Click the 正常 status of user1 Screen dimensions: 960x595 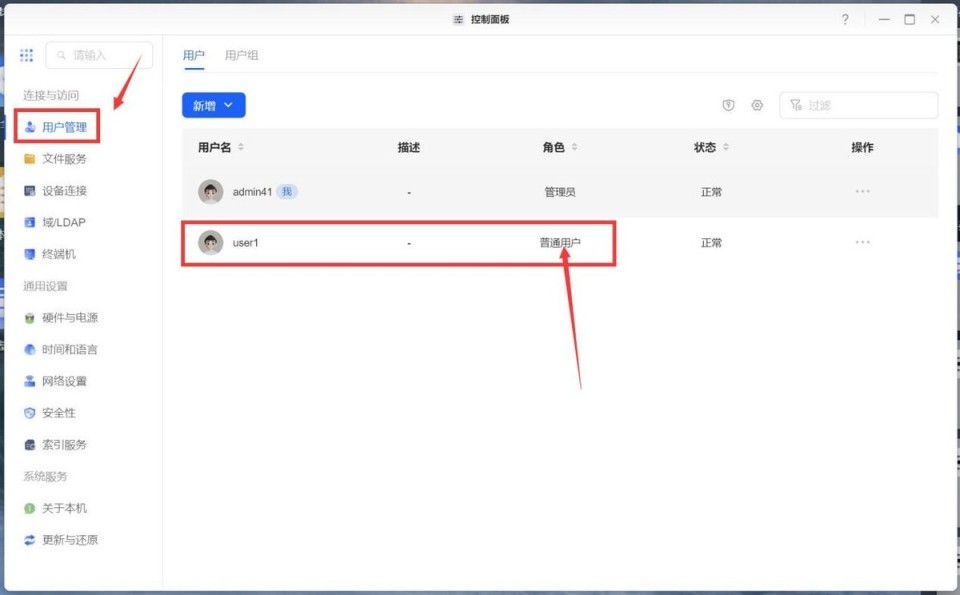click(x=711, y=243)
